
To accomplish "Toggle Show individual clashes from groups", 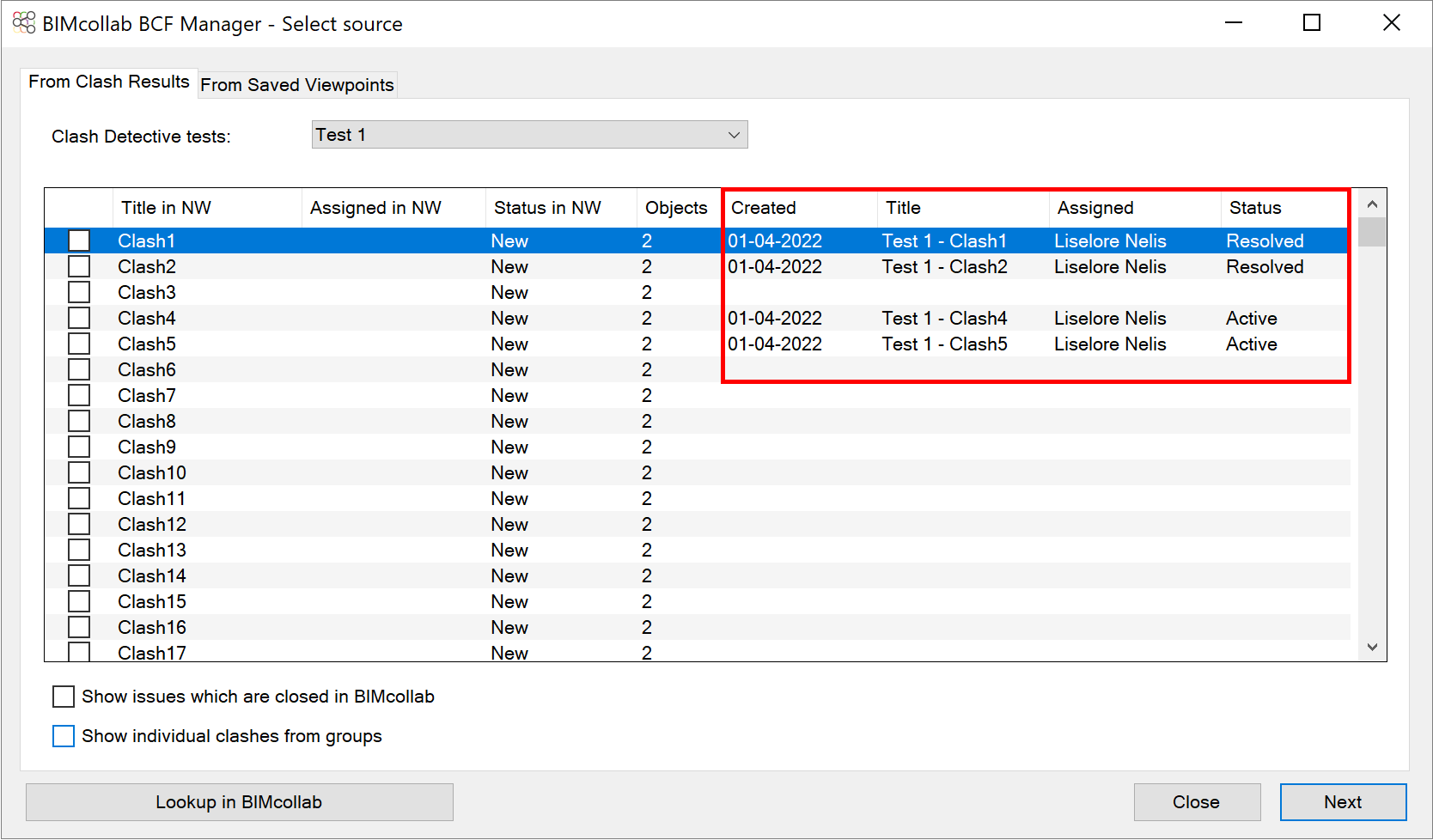I will point(64,736).
